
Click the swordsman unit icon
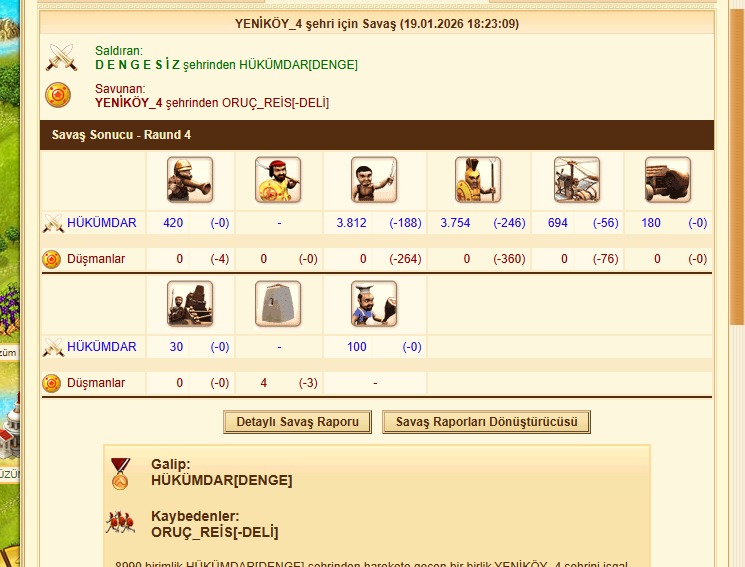tap(374, 180)
